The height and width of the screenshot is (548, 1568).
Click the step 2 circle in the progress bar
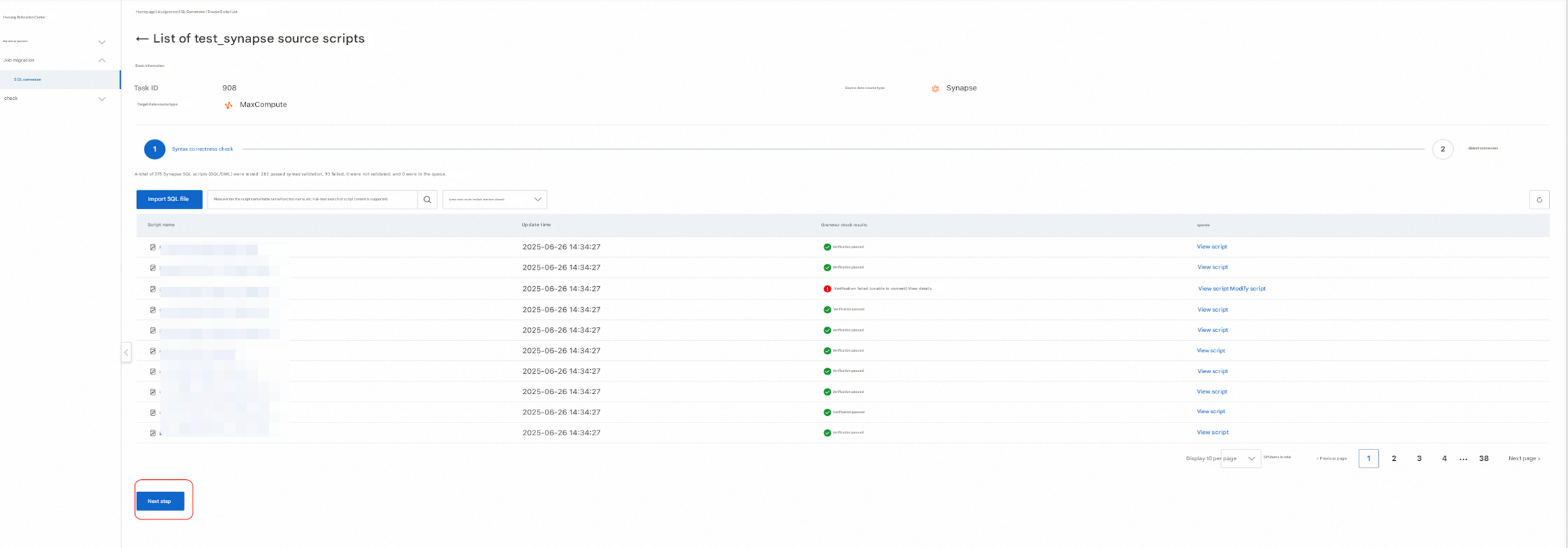pos(1442,149)
